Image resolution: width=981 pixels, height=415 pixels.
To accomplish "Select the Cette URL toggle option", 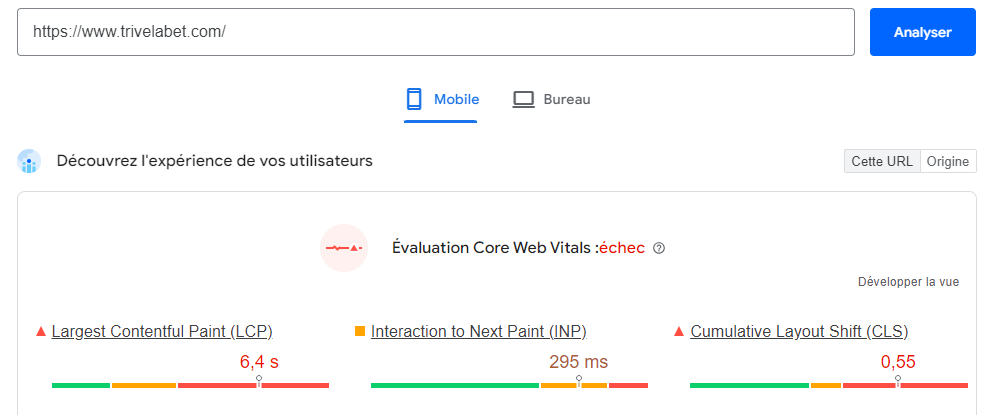I will tap(882, 161).
